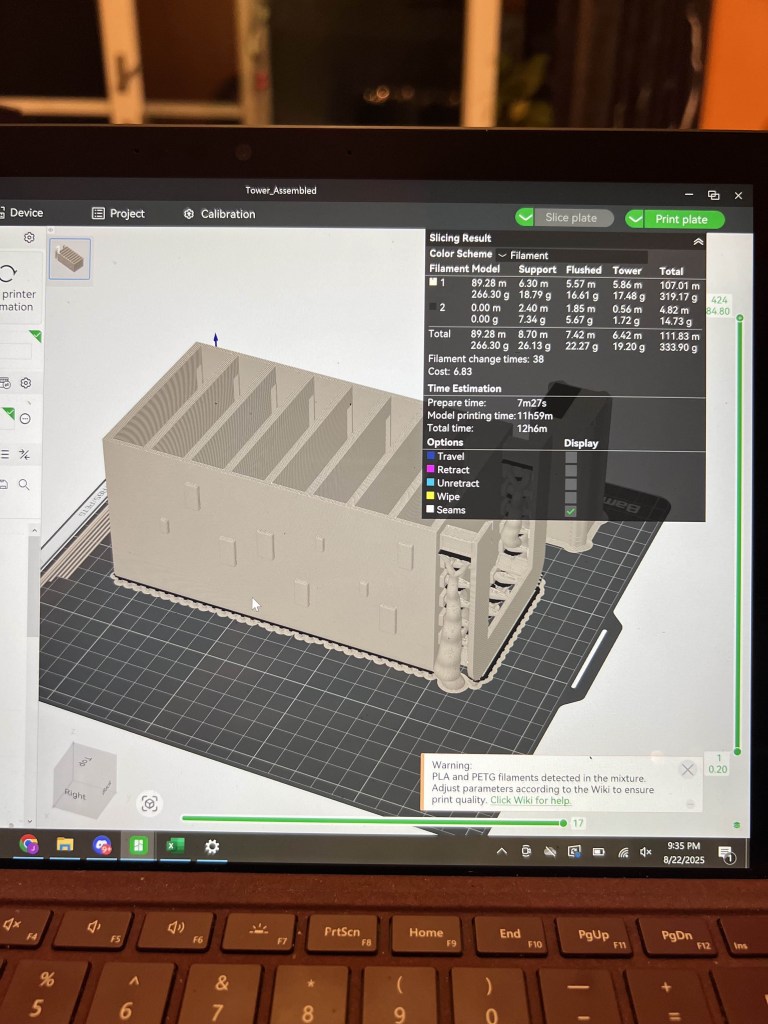Switch to the Project tab

[x=118, y=214]
